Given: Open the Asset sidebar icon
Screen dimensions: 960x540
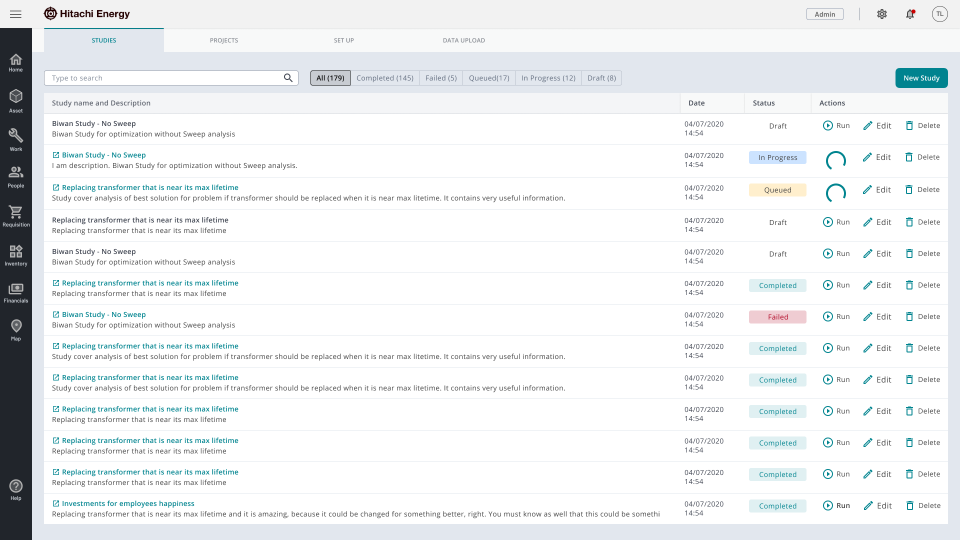Looking at the screenshot, I should coord(16,100).
